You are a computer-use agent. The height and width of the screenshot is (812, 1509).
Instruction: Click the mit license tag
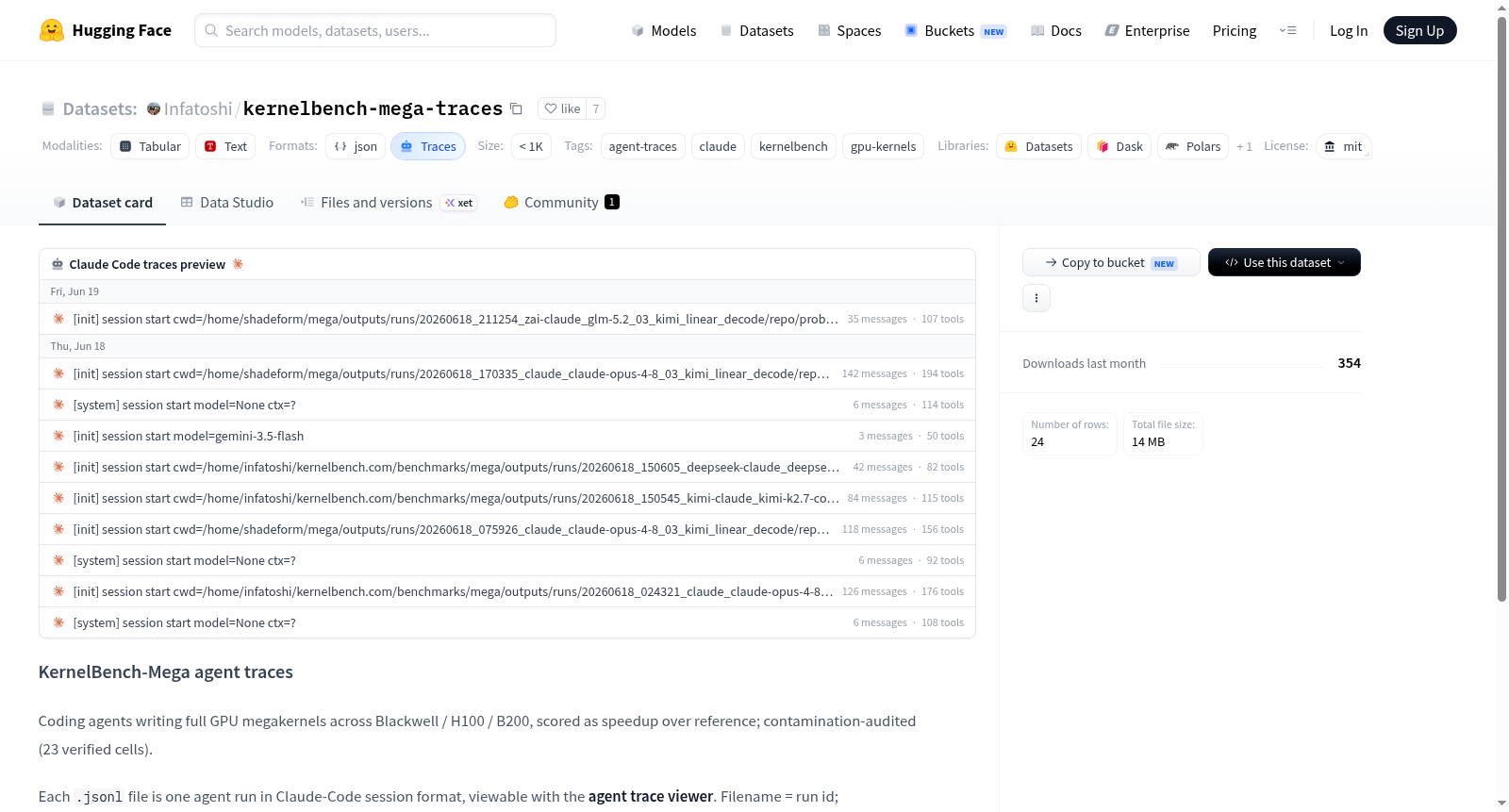click(1343, 146)
